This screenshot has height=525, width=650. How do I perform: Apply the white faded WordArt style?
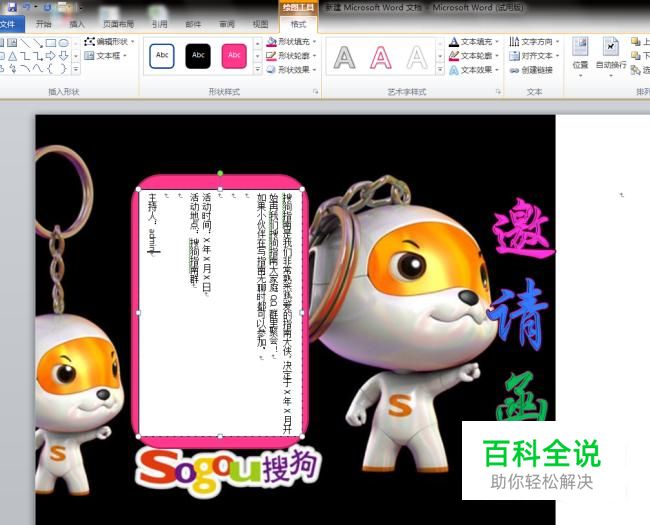[x=417, y=57]
